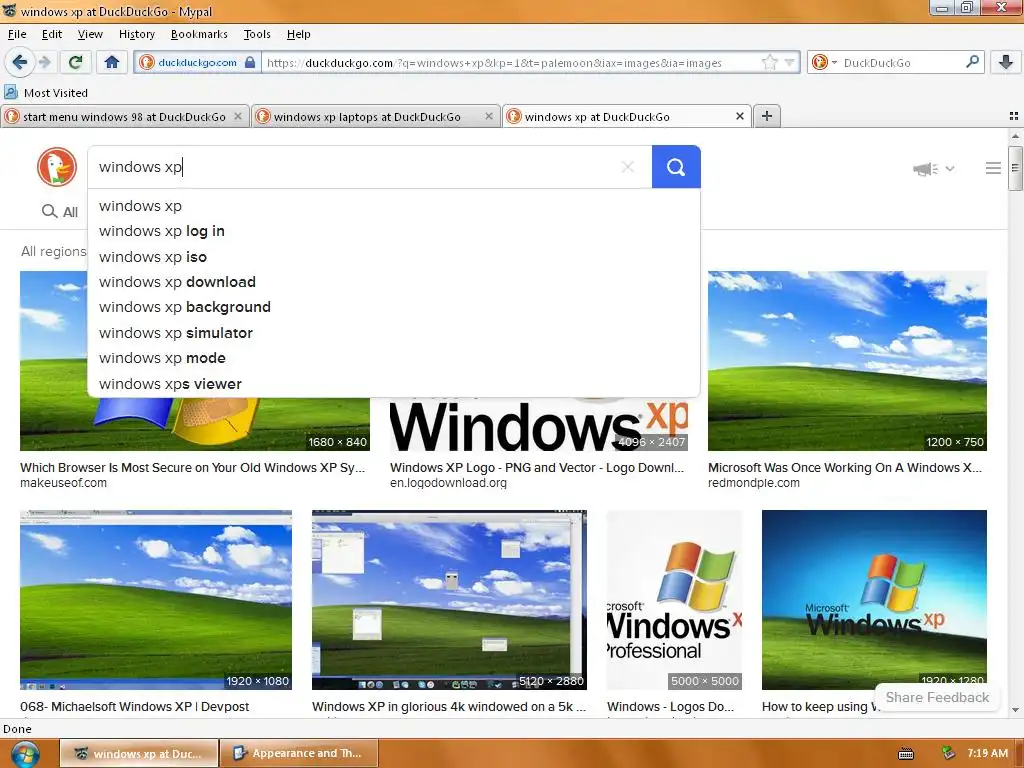Choose suggestion 'windows xp background'
Viewport: 1024px width, 768px height.
[394, 307]
